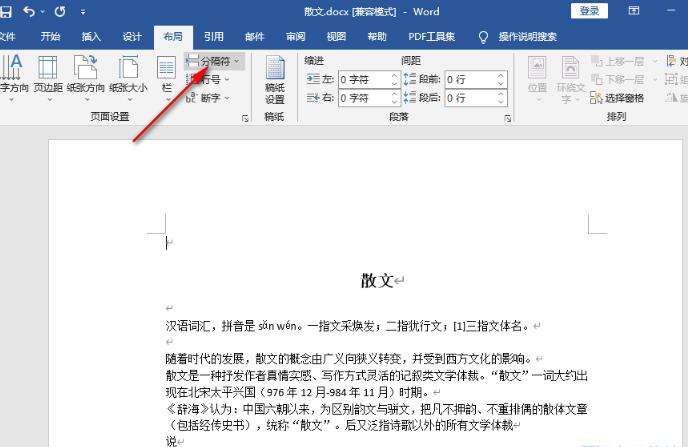Screen dimensions: 688x447
Task: Click the 下移一层 send backward button
Action: 619,79
